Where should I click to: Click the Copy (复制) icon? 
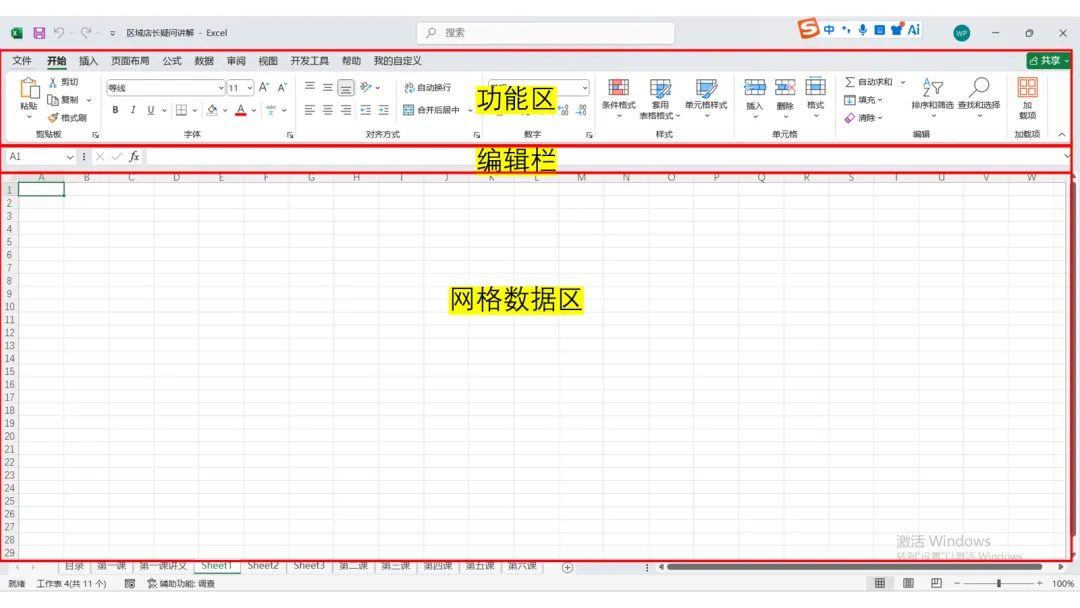tap(53, 100)
